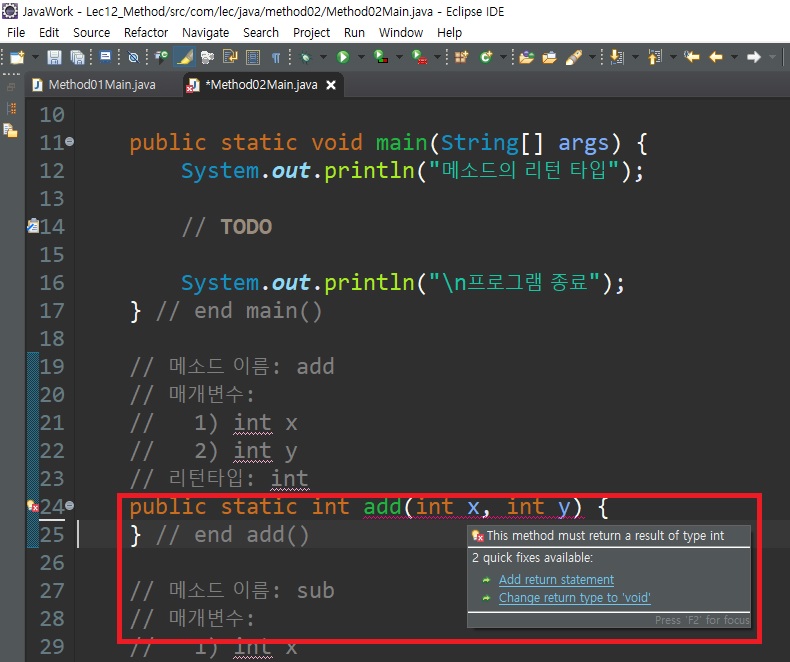Click 'Change return type to void' quick fix

[575, 598]
